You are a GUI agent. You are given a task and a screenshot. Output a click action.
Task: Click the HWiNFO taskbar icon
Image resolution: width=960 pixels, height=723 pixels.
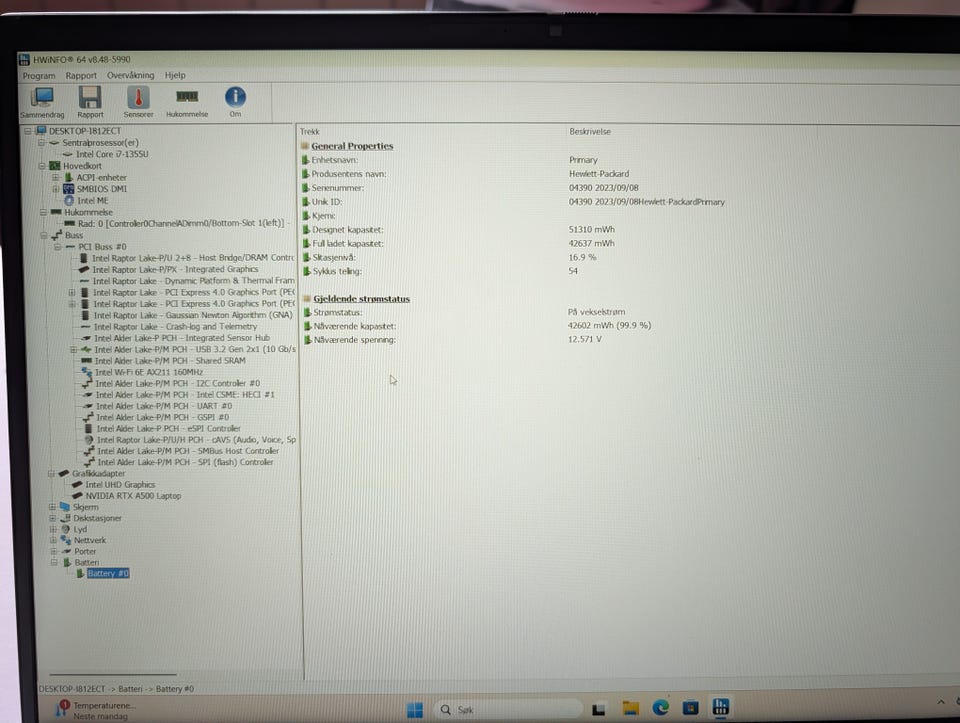(721, 707)
